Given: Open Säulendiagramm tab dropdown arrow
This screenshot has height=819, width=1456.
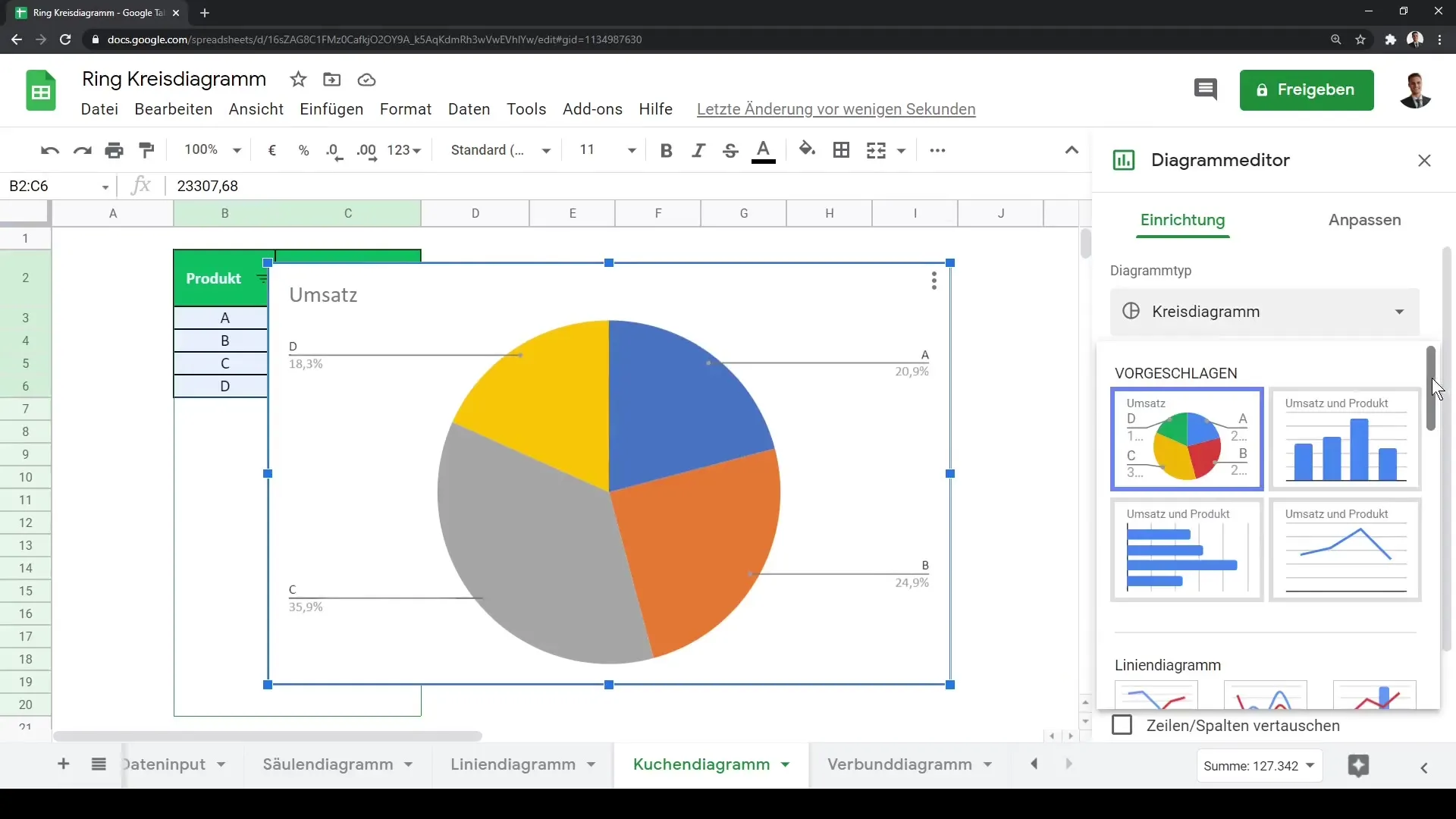Looking at the screenshot, I should coord(409,764).
